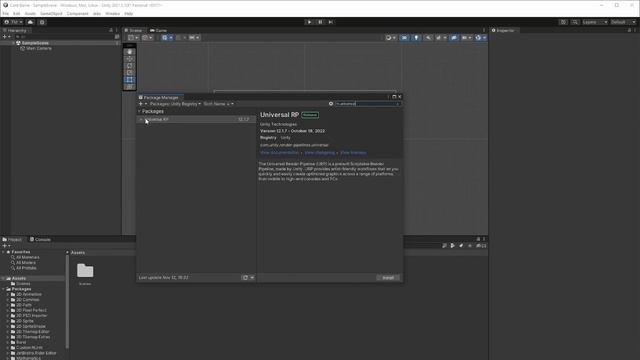Open the GameObject menu

click(x=51, y=13)
